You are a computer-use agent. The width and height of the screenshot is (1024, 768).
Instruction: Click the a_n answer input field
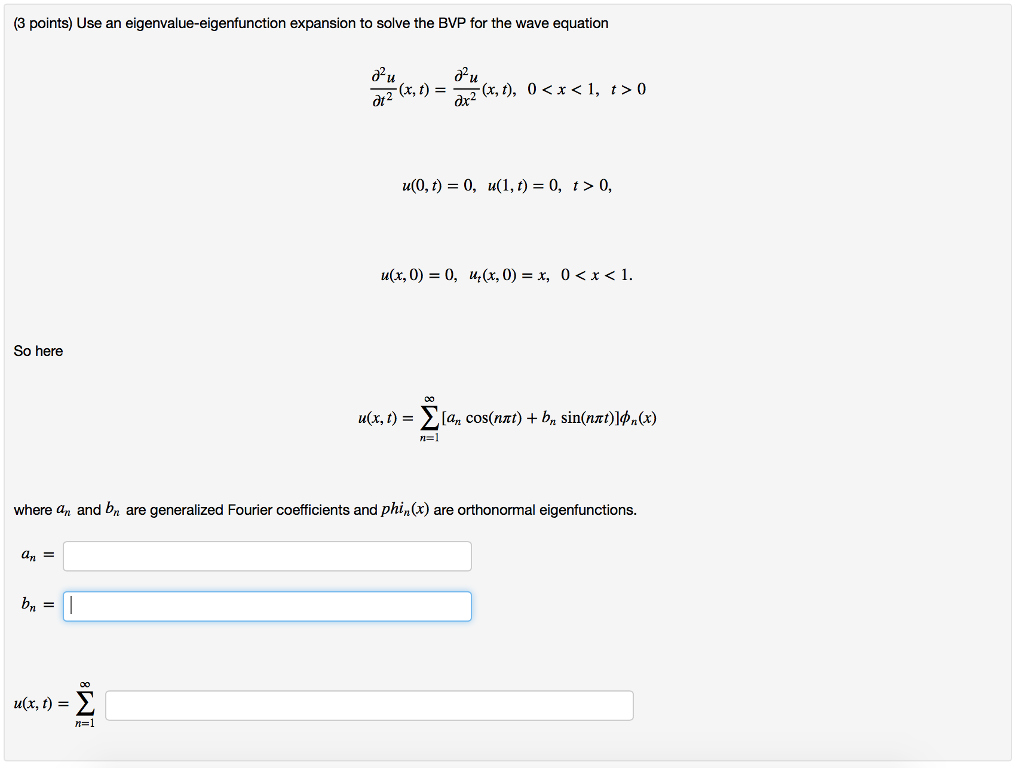click(266, 556)
